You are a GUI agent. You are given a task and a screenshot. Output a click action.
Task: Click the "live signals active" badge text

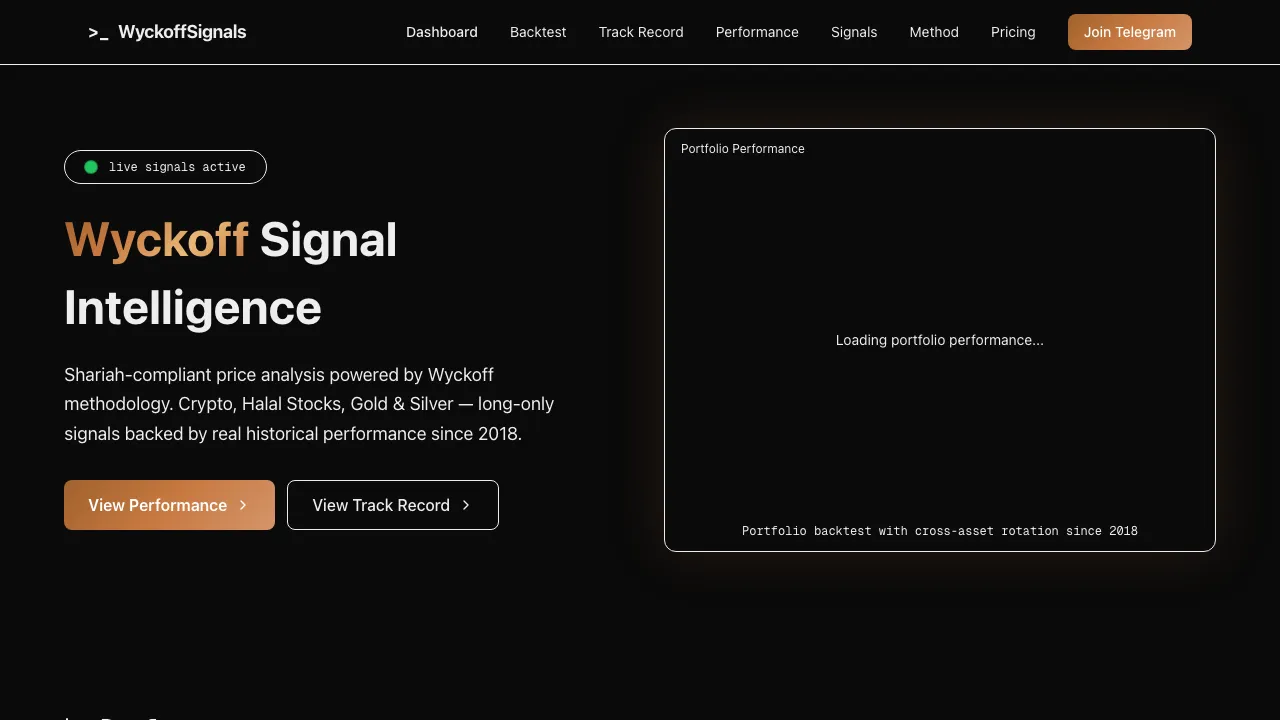tap(177, 167)
